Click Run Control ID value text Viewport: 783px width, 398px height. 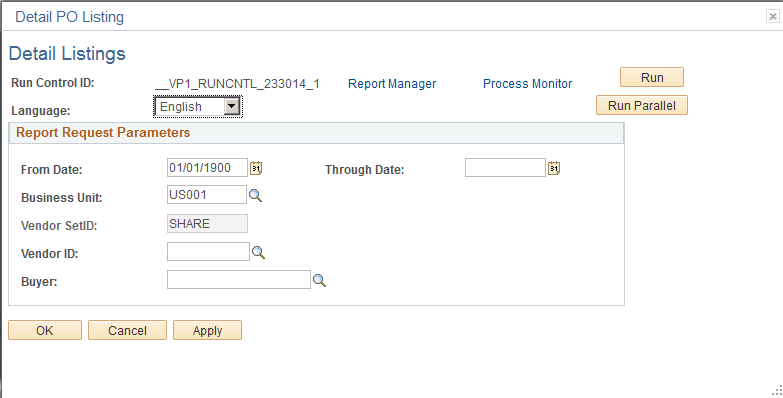click(x=237, y=84)
